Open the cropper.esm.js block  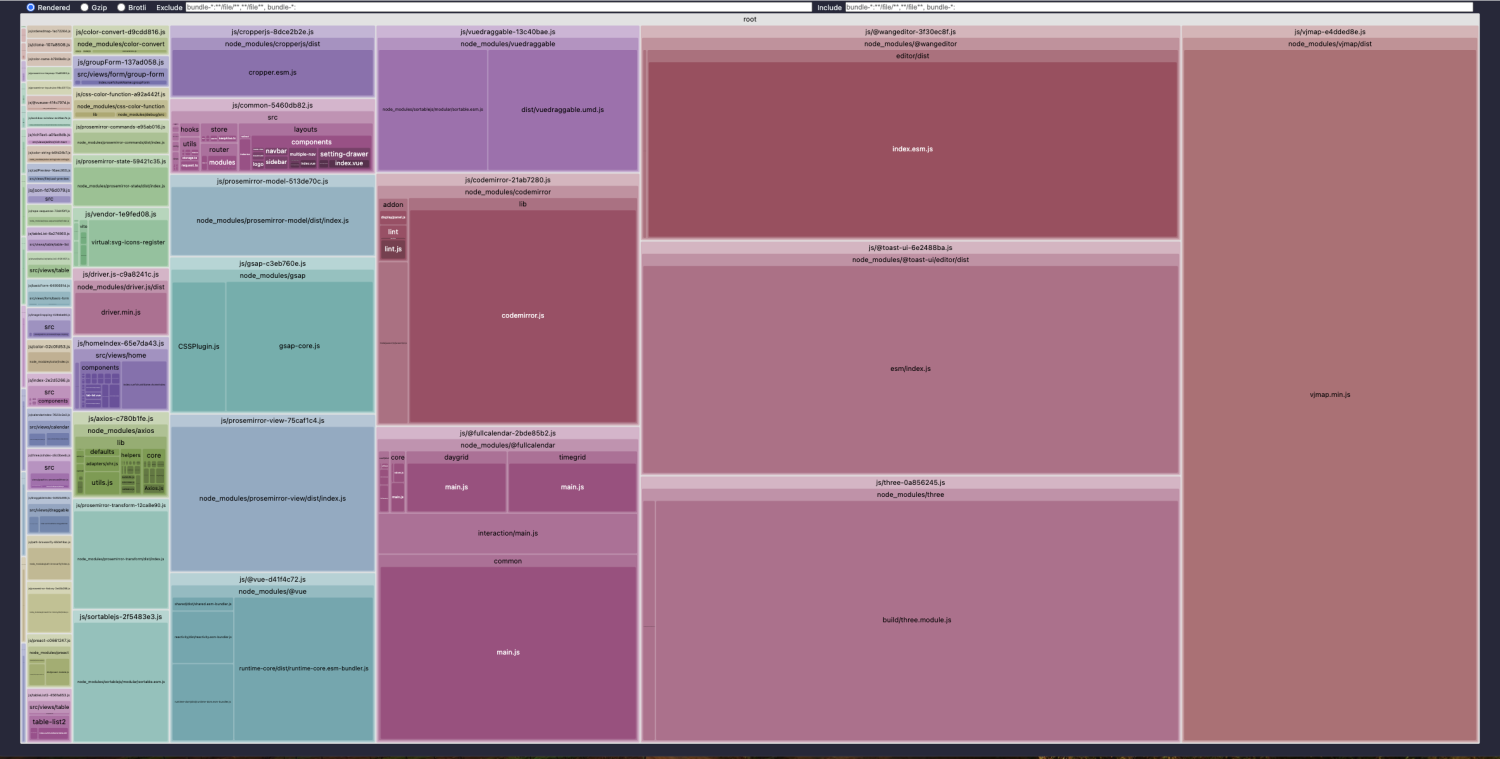[x=273, y=73]
